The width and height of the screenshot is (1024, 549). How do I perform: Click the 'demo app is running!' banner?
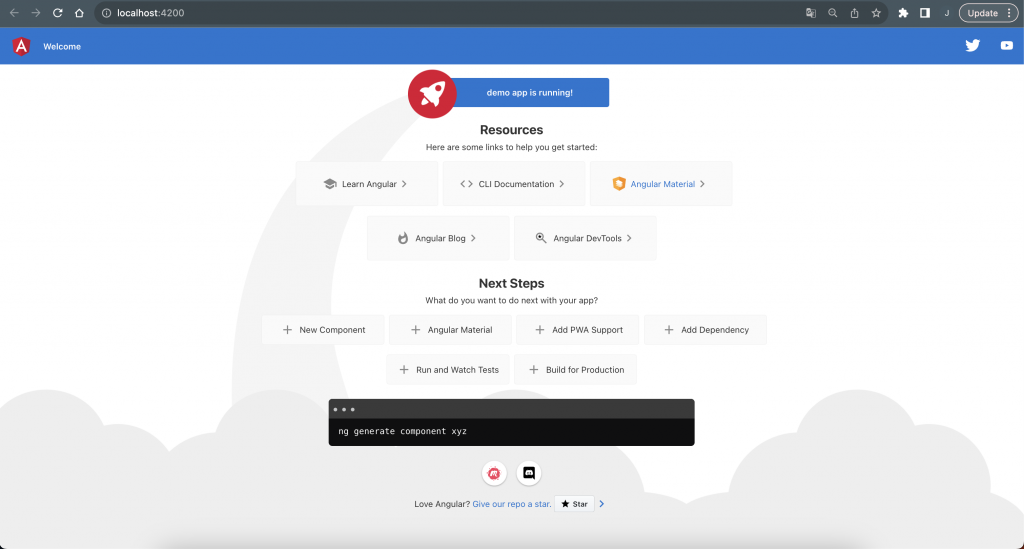[x=529, y=93]
